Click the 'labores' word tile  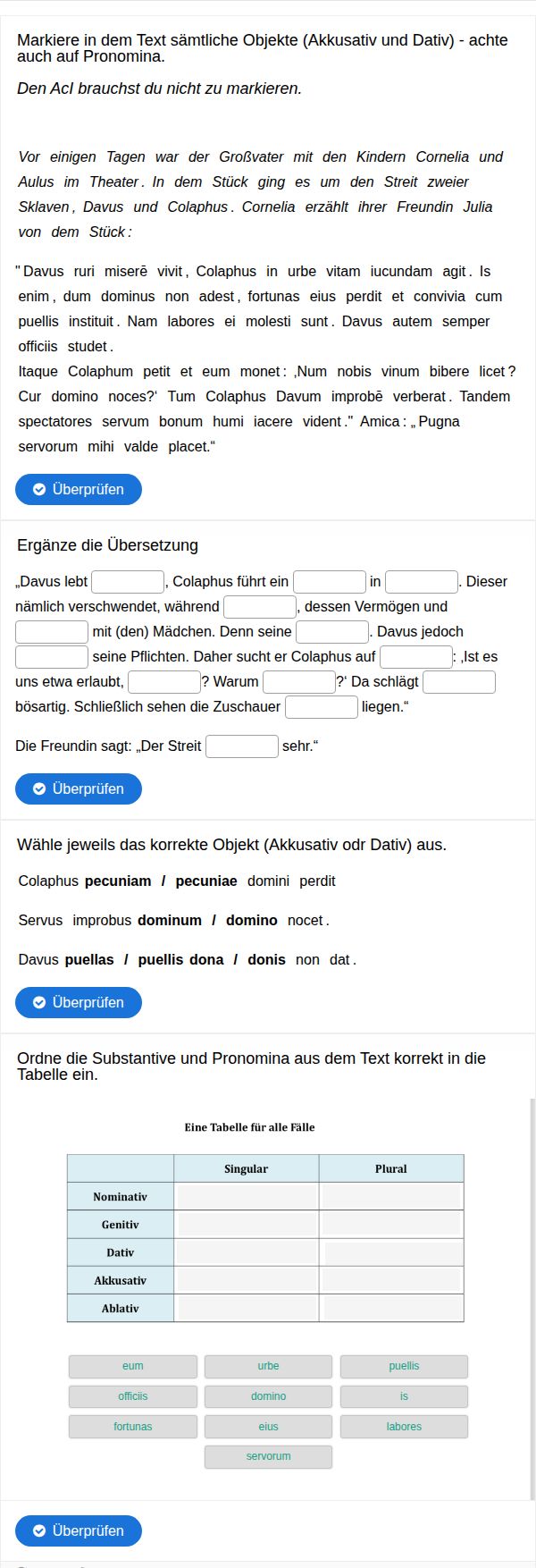(404, 1427)
